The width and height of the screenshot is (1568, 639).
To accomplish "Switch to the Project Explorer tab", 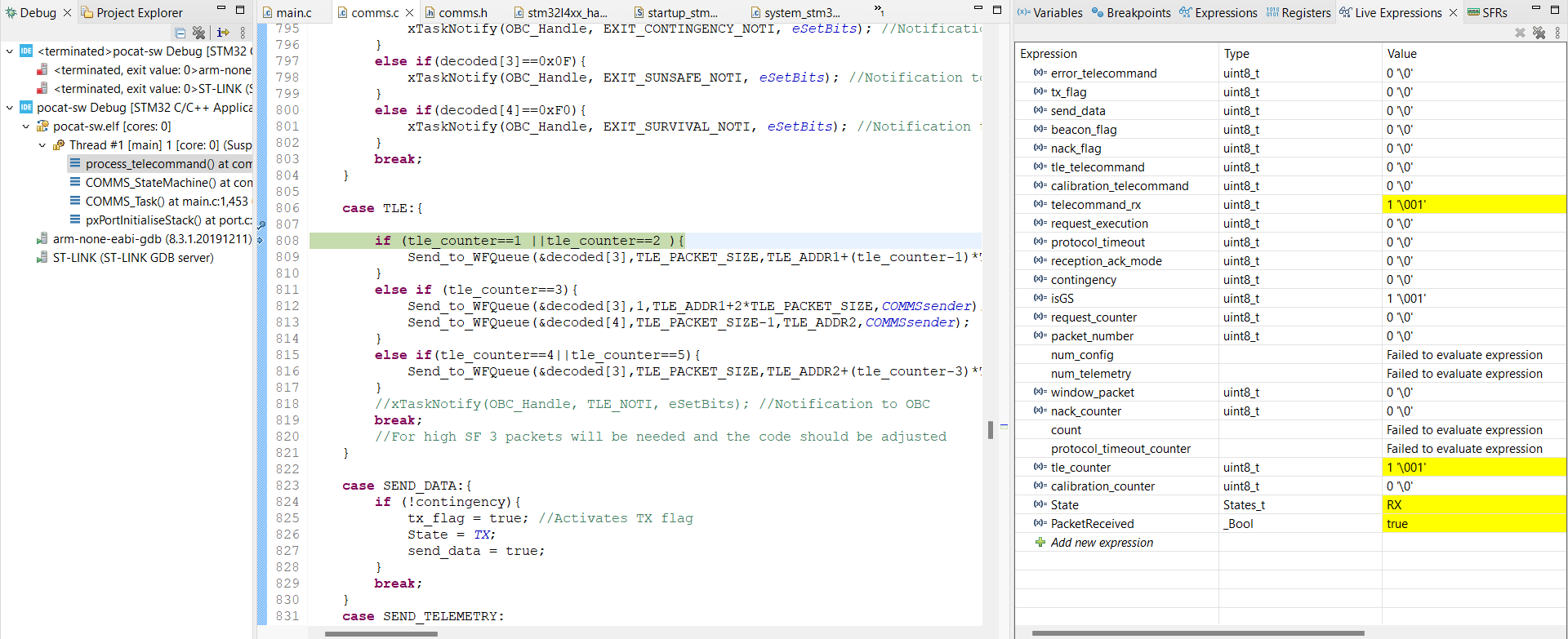I will point(131,12).
